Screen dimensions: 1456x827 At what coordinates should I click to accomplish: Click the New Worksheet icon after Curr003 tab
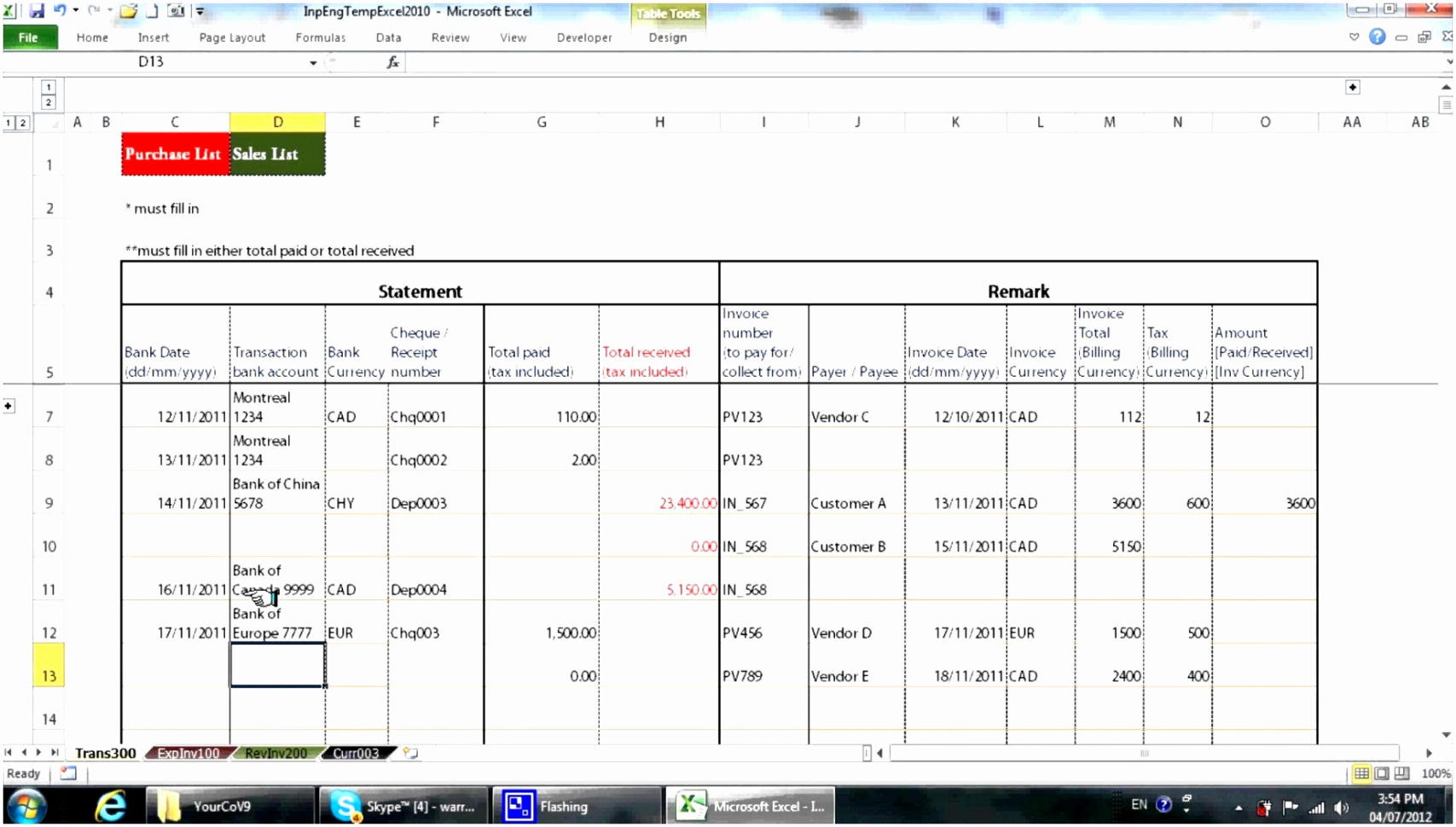pos(410,754)
